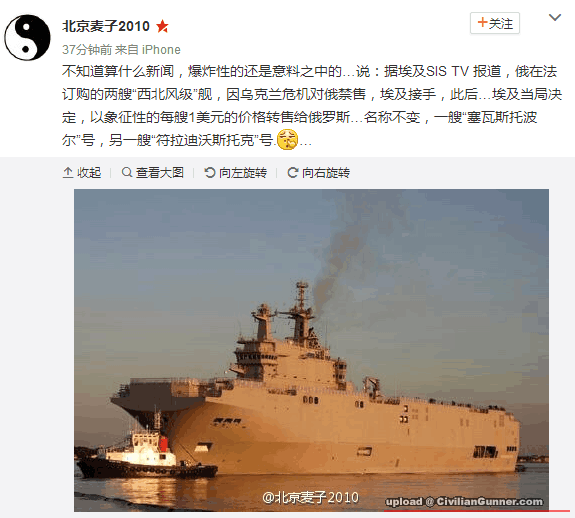Click the red star verification badge
The image size is (575, 518).
click(162, 26)
